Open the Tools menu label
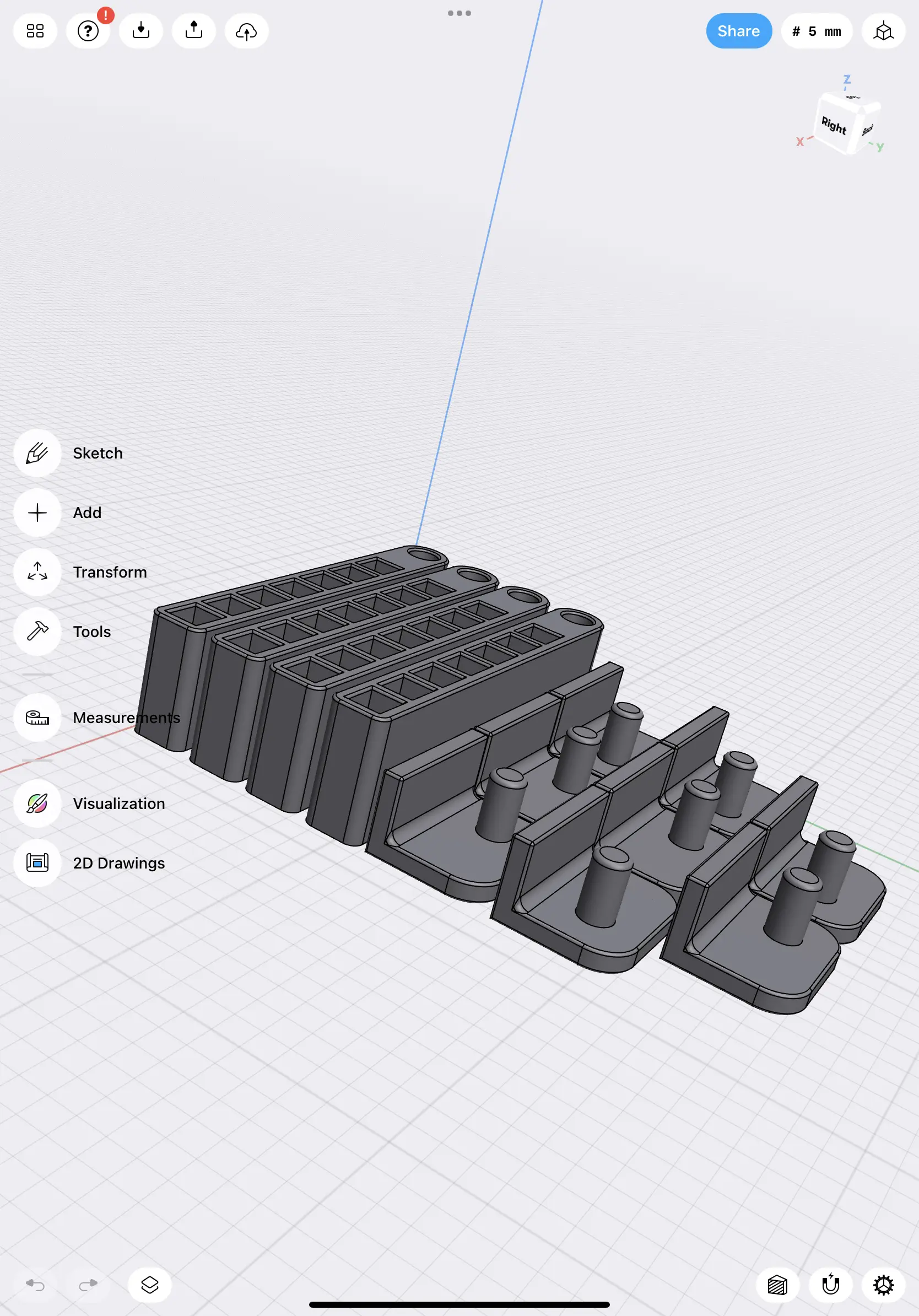This screenshot has width=919, height=1316. pos(91,632)
